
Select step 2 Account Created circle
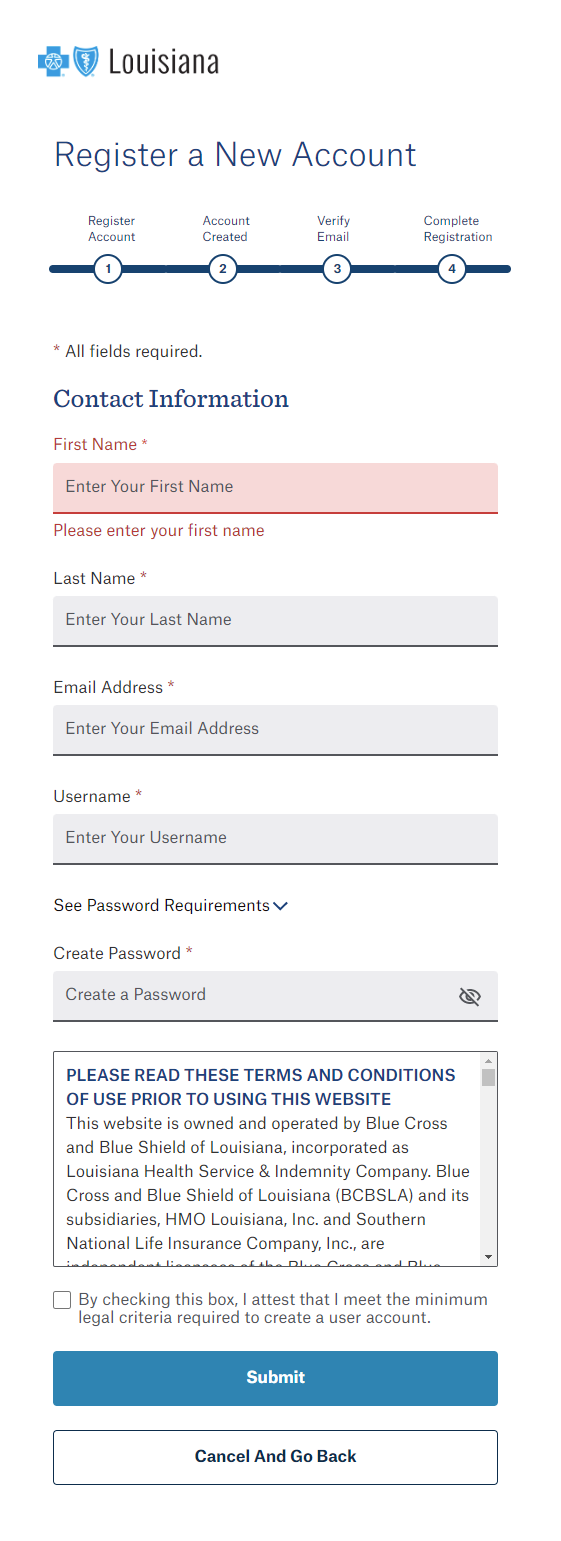point(223,269)
